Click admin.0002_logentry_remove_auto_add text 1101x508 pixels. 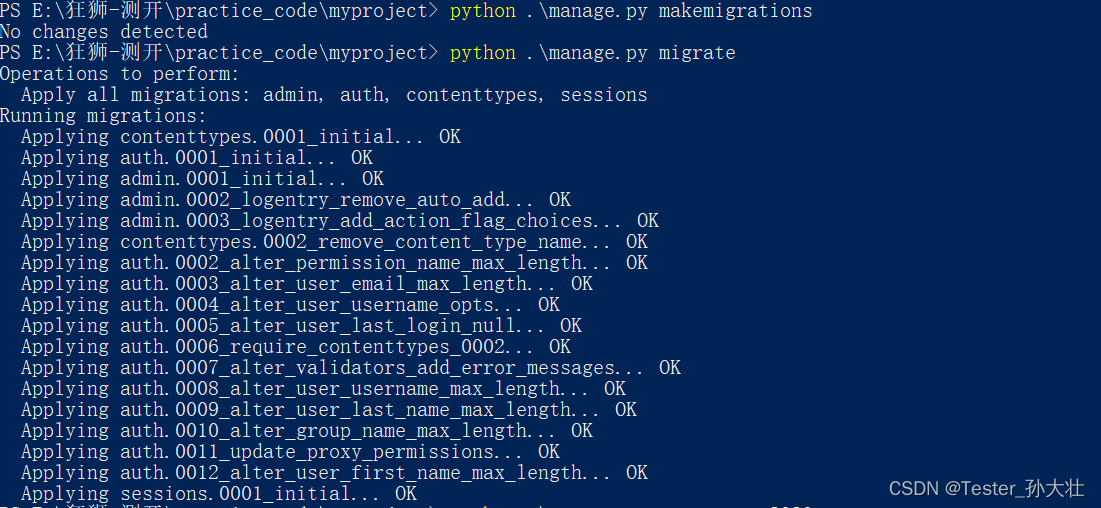pyautogui.click(x=326, y=200)
